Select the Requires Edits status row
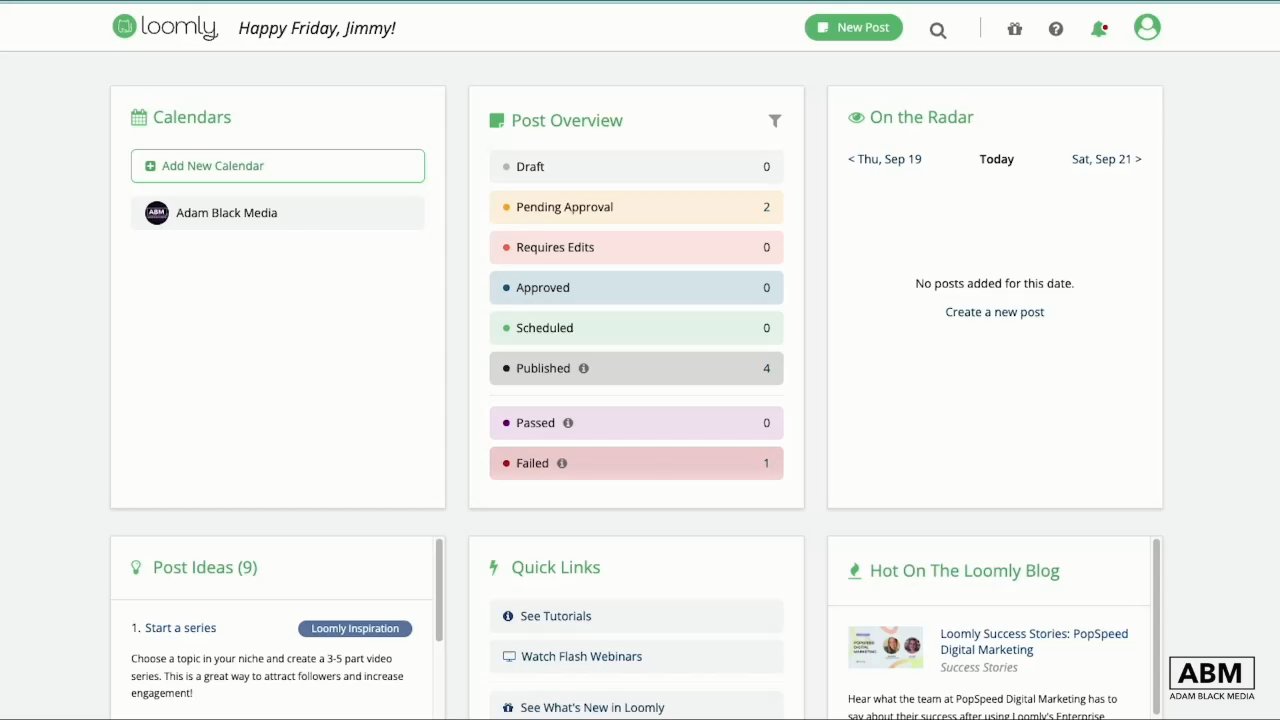This screenshot has height=720, width=1280. (636, 247)
